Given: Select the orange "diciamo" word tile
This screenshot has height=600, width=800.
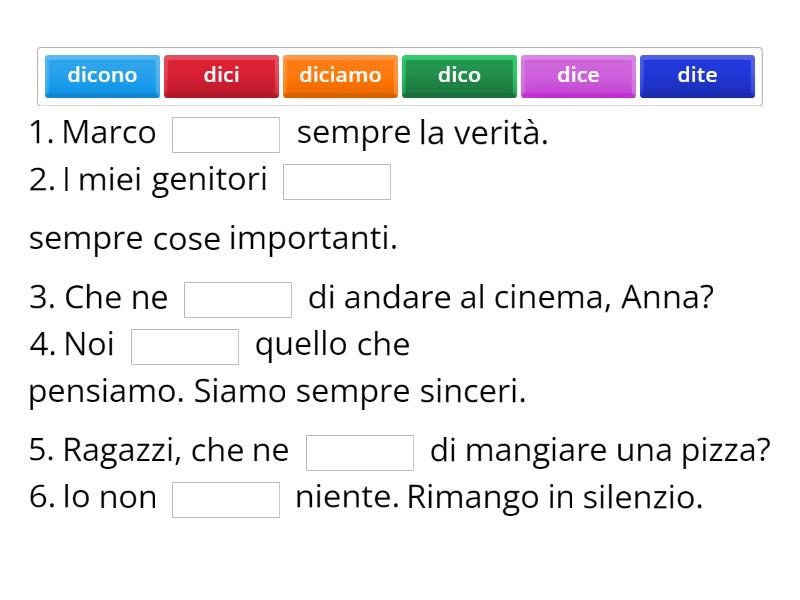Looking at the screenshot, I should coord(339,75).
